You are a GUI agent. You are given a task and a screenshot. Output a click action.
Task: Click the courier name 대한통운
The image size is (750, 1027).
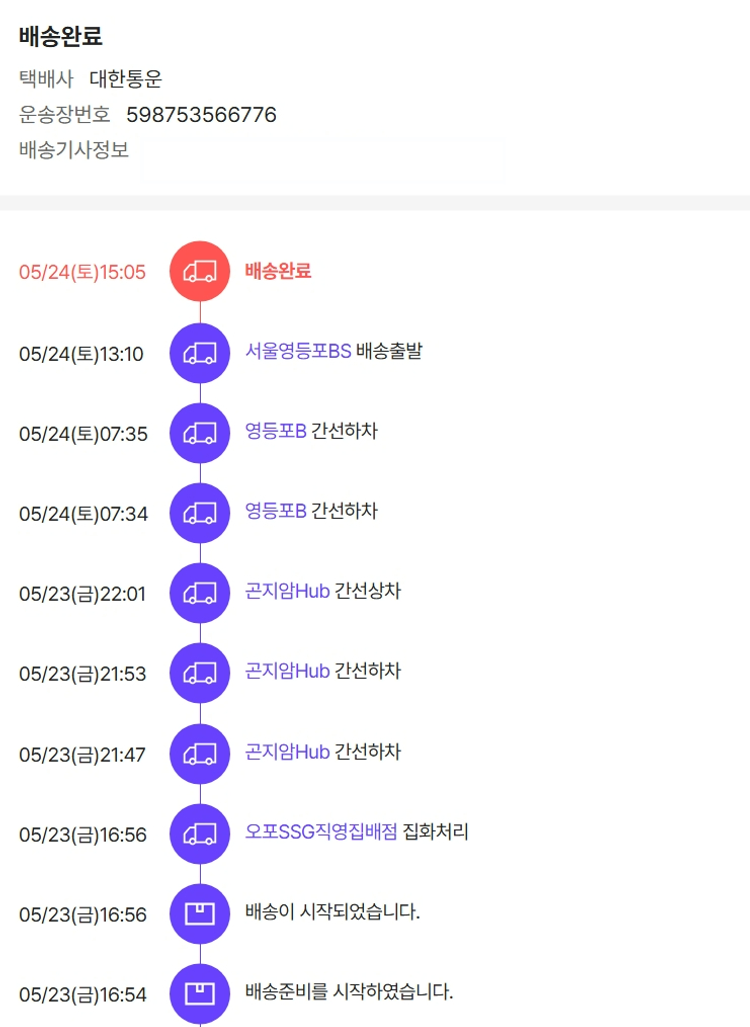click(x=125, y=79)
